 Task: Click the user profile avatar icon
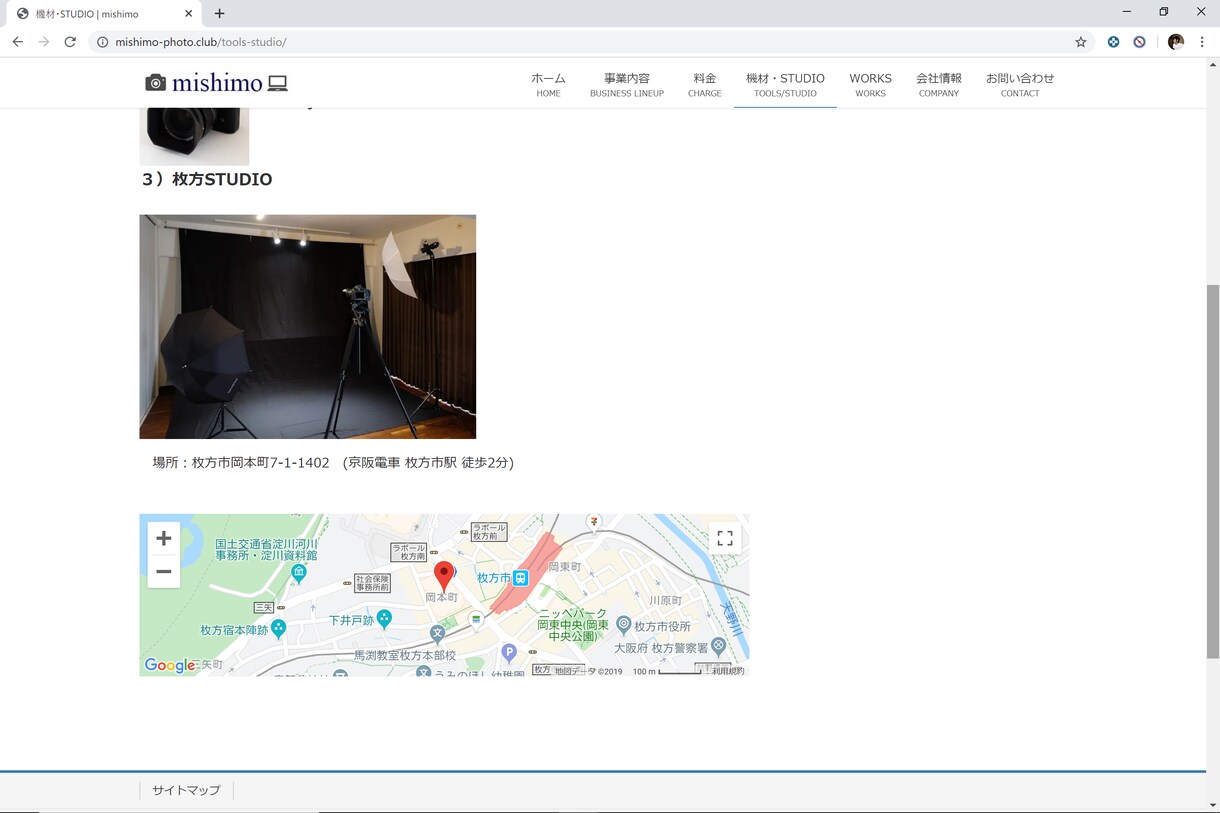(x=1175, y=42)
